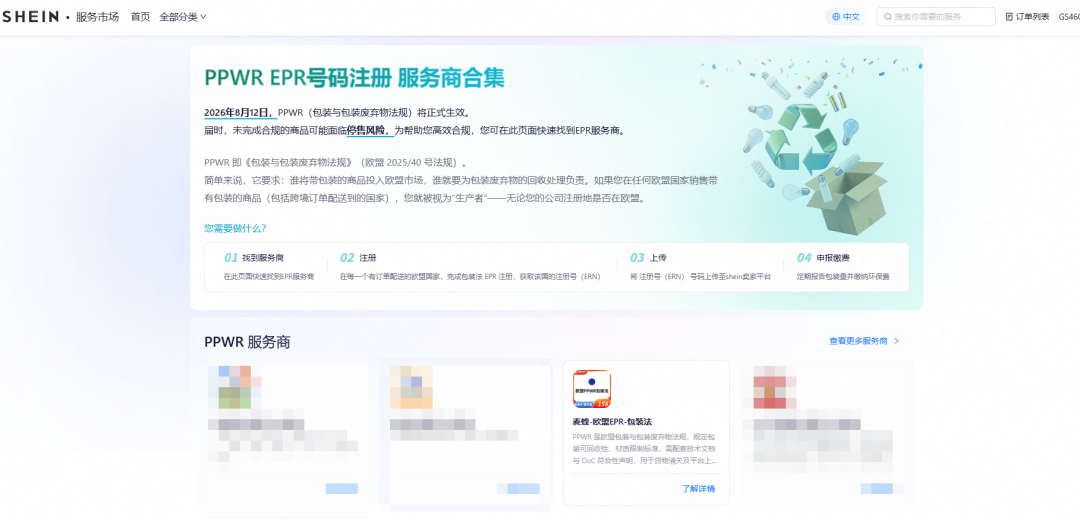This screenshot has height=519, width=1080.
Task: Expand the 全部分类 dropdown
Action: pyautogui.click(x=183, y=17)
